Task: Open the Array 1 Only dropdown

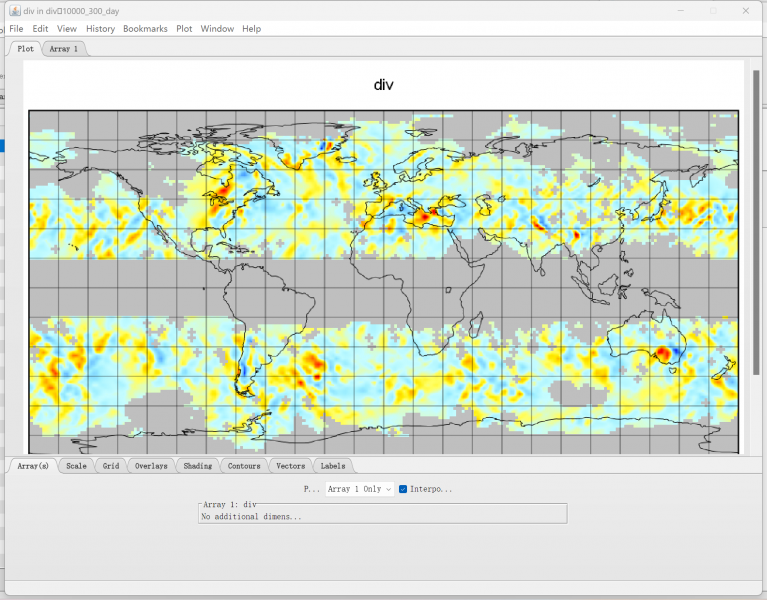Action: (359, 489)
